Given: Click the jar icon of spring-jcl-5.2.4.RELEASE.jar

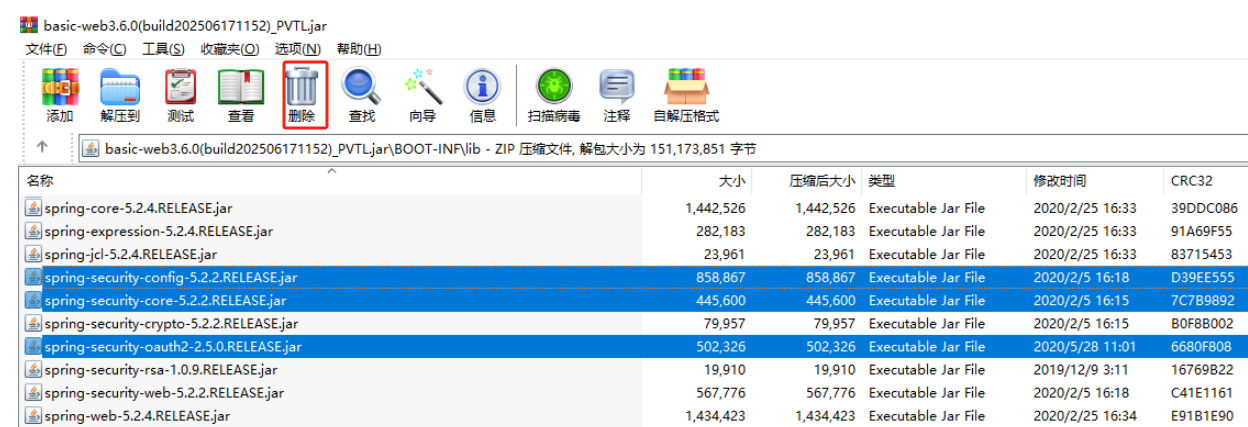Looking at the screenshot, I should click(x=33, y=254).
